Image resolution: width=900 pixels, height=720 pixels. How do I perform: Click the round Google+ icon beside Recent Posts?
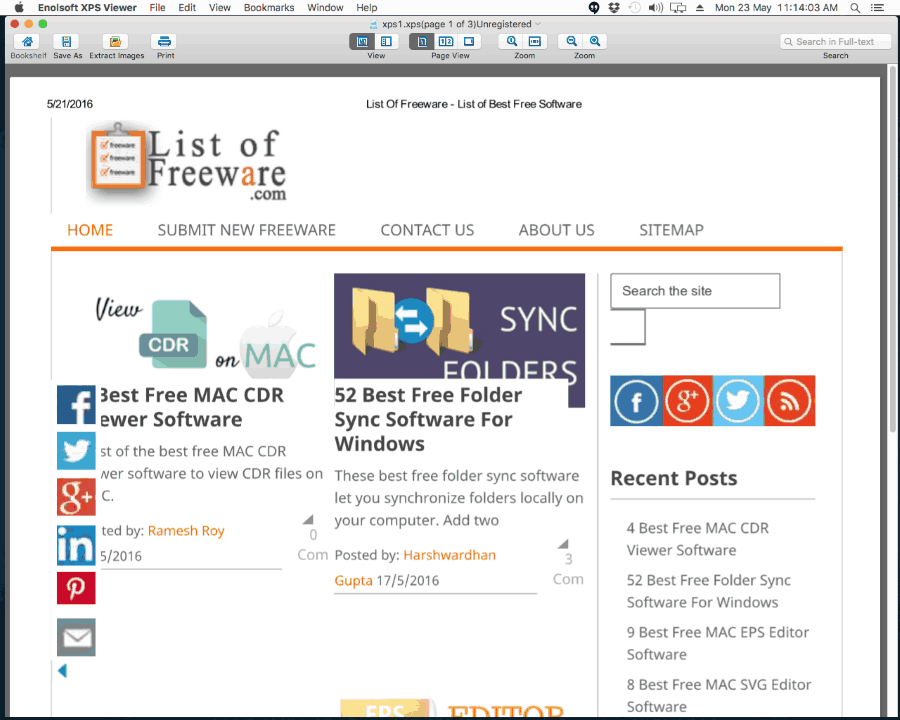tap(687, 401)
